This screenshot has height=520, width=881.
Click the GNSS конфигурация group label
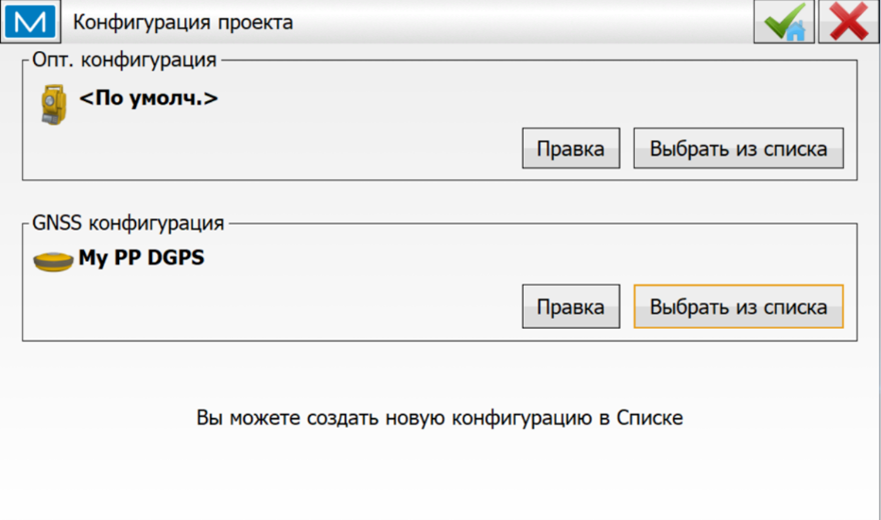coord(128,223)
